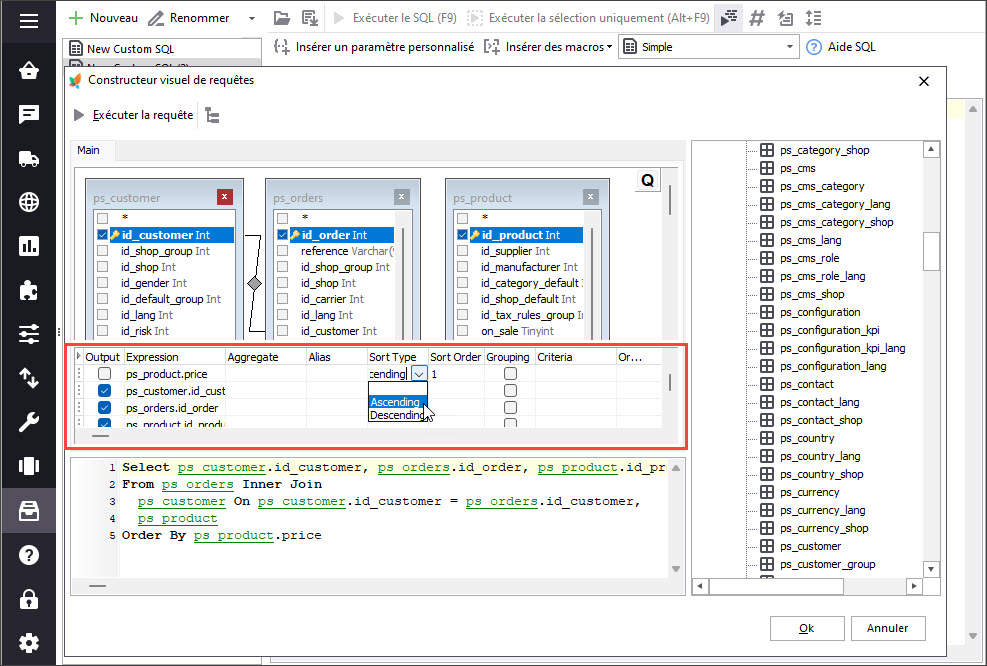This screenshot has width=987, height=666.
Task: Switch to the Main tab
Action: 88,150
